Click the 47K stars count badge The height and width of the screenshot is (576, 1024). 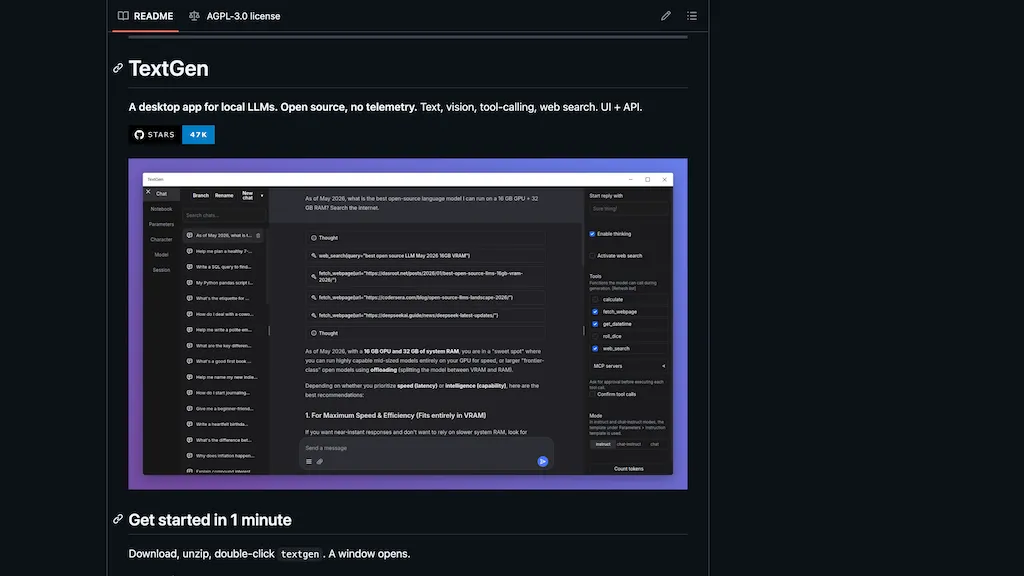pyautogui.click(x=199, y=135)
